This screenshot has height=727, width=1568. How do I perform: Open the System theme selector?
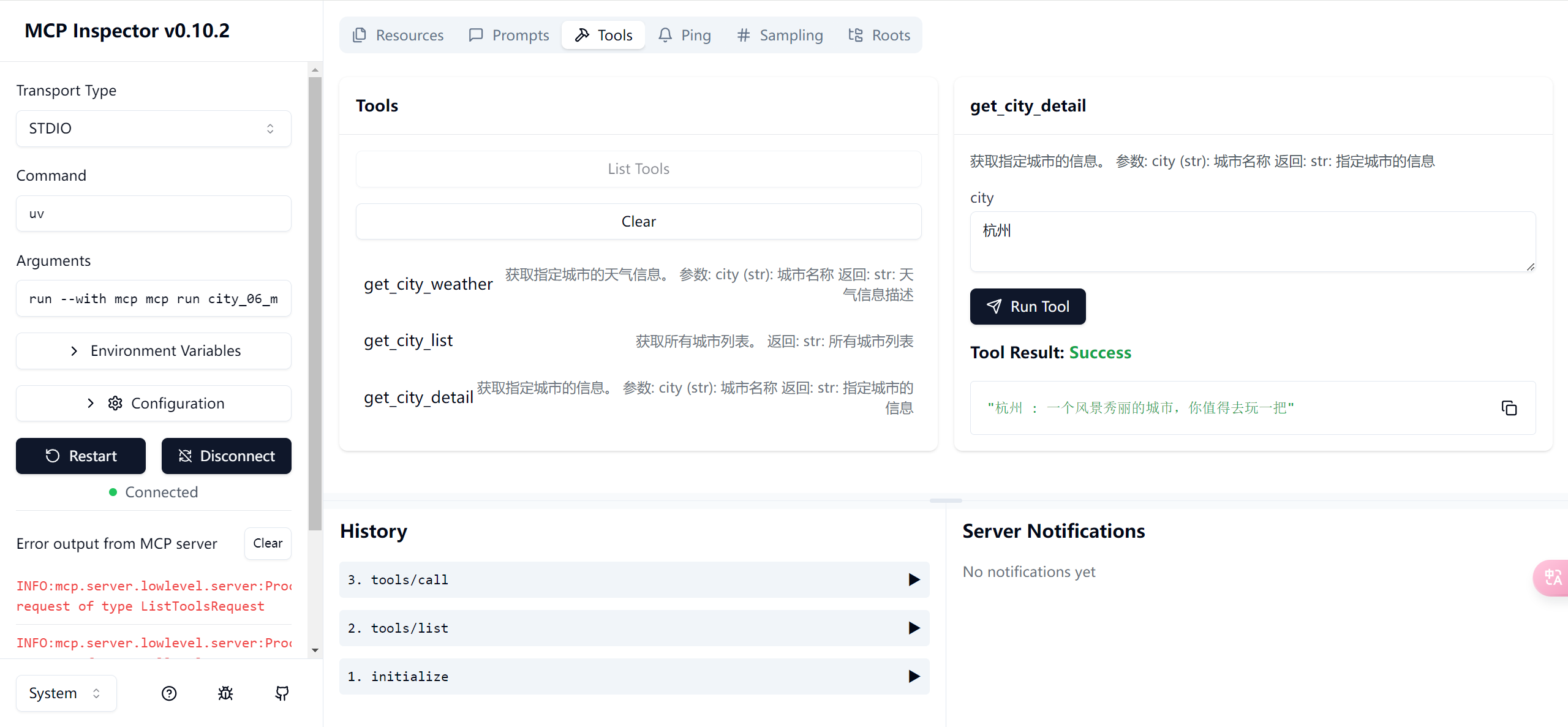pyautogui.click(x=66, y=693)
